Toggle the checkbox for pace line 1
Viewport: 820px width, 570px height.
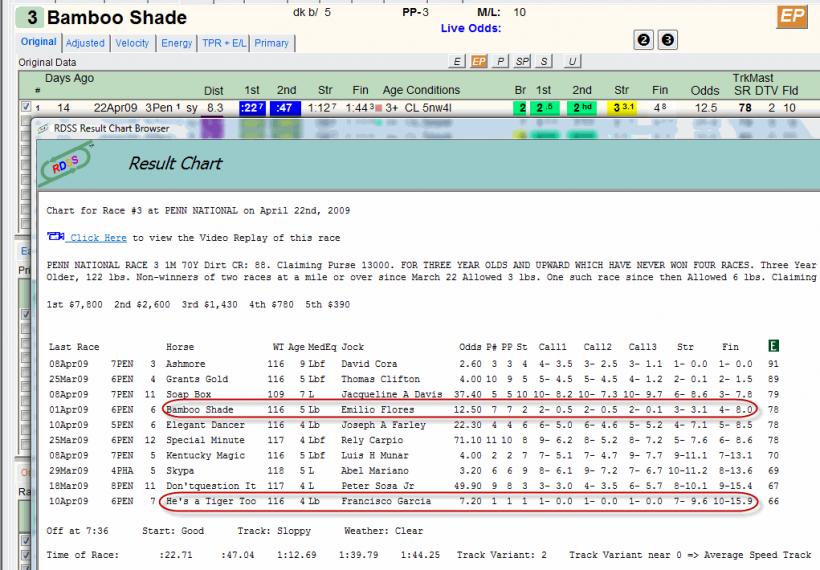pos(26,107)
